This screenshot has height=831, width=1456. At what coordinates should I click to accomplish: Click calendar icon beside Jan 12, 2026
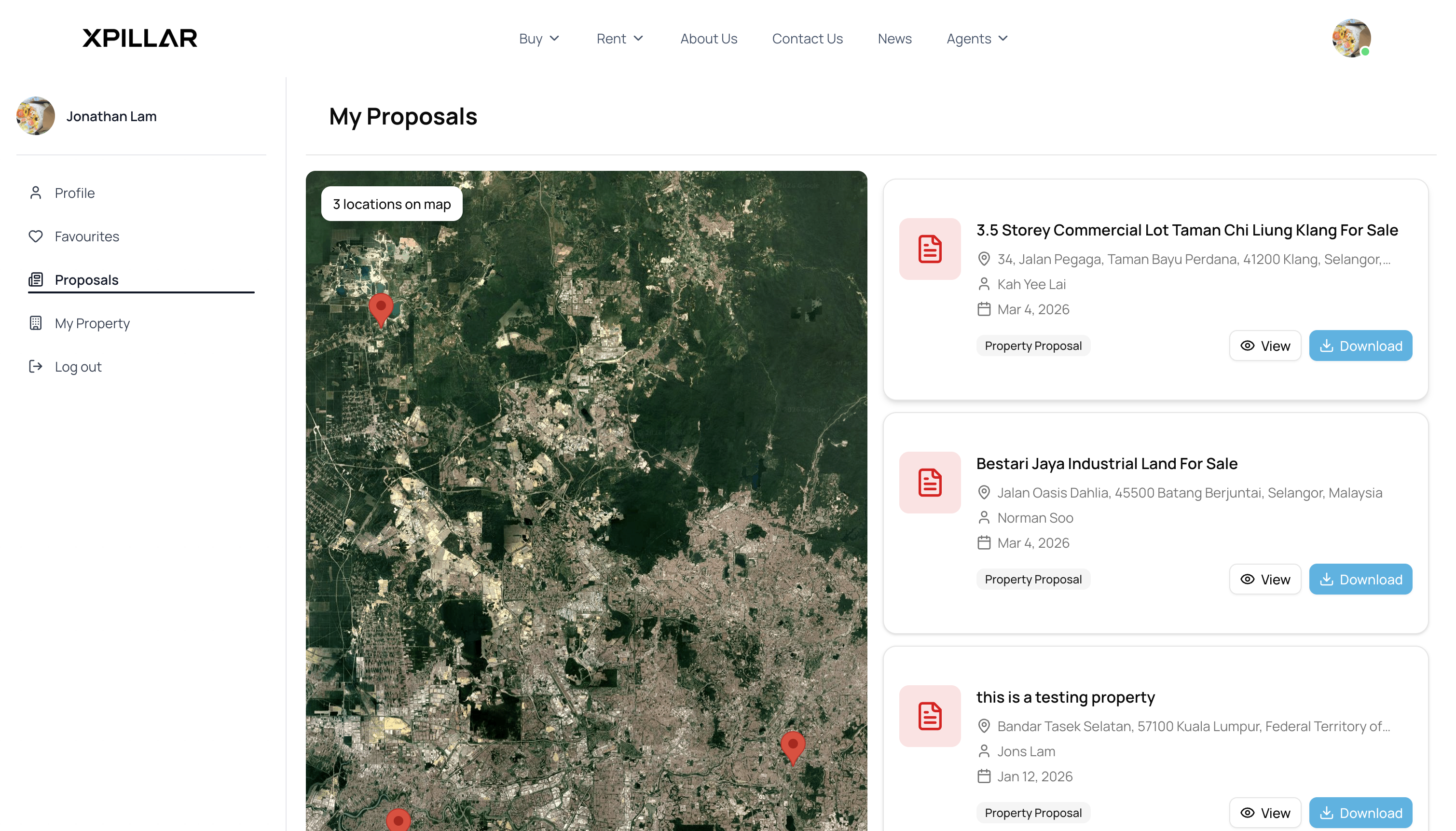point(984,776)
